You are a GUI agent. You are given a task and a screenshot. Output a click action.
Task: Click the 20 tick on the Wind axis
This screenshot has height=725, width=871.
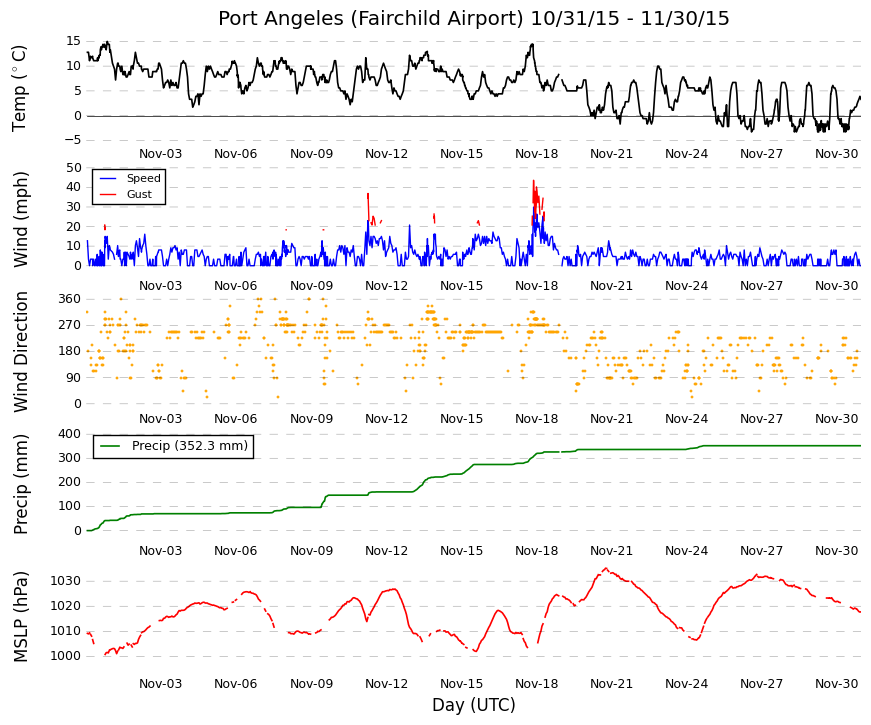click(x=73, y=227)
